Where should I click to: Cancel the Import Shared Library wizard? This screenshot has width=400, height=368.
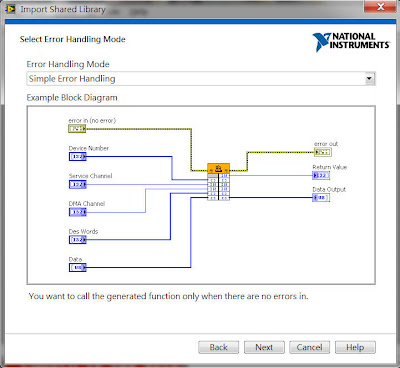[x=310, y=347]
